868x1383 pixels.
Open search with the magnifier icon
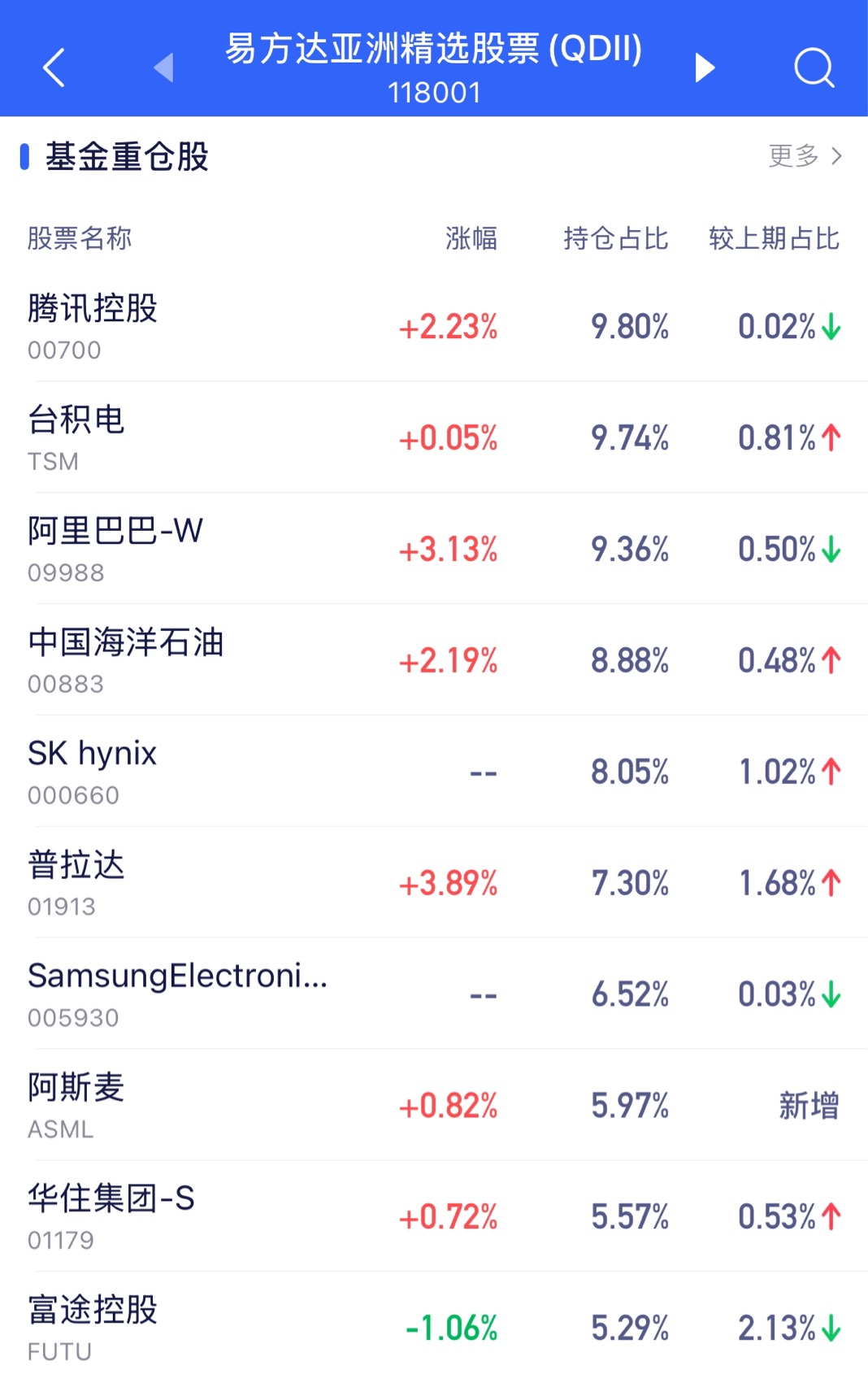pos(814,67)
